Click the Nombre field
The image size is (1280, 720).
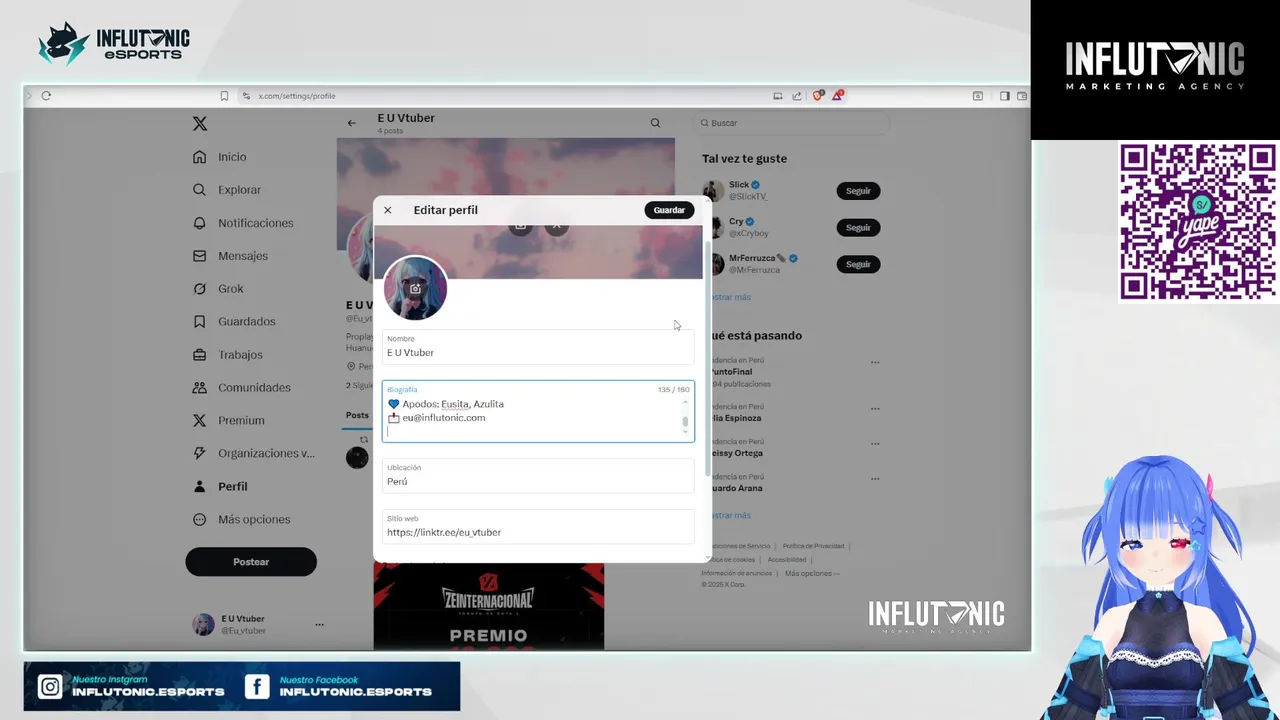[538, 347]
